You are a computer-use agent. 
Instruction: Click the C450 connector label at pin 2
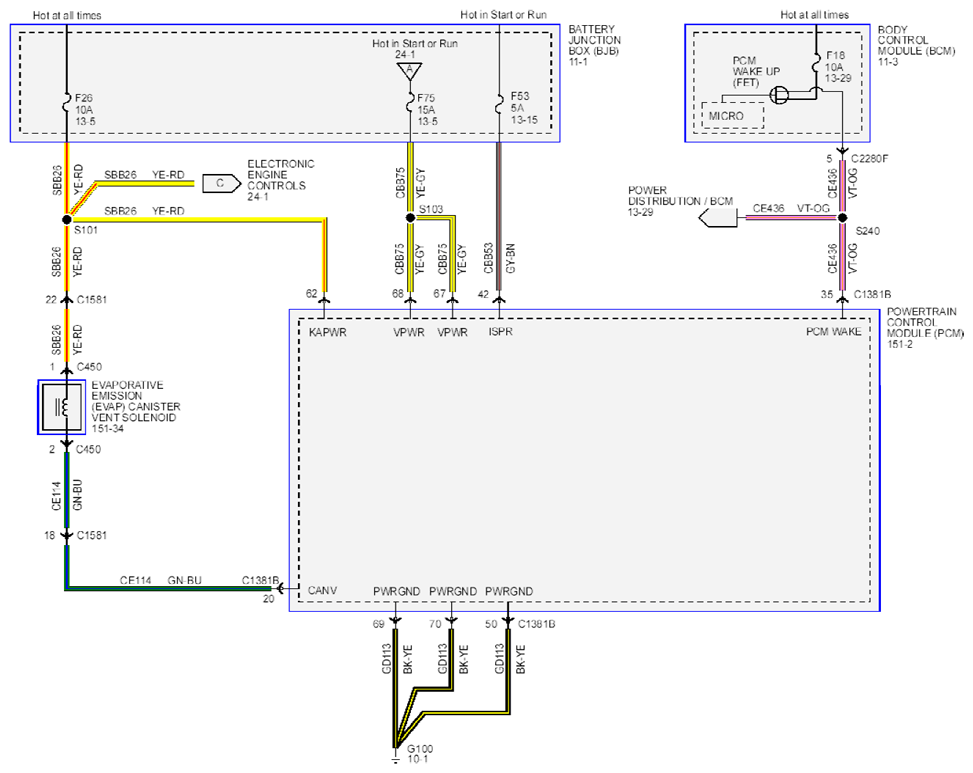[88, 449]
